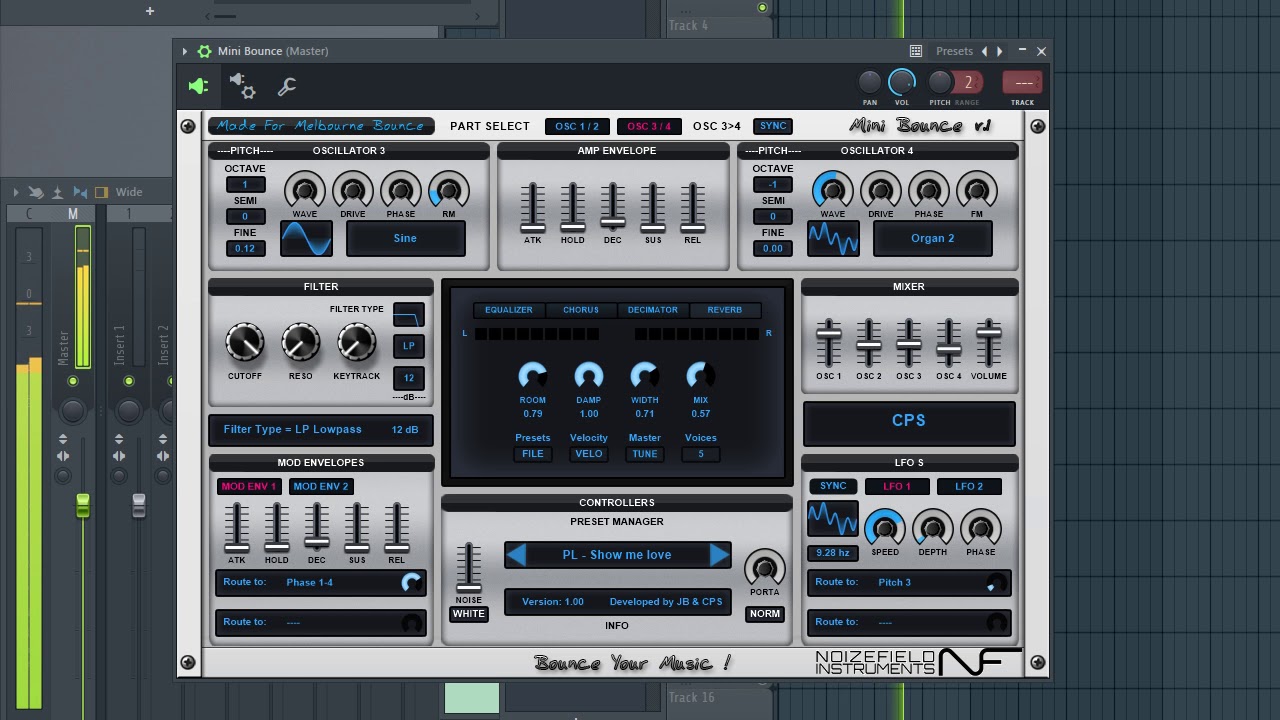
Task: Open the Sine waveform name selector
Action: pos(405,238)
